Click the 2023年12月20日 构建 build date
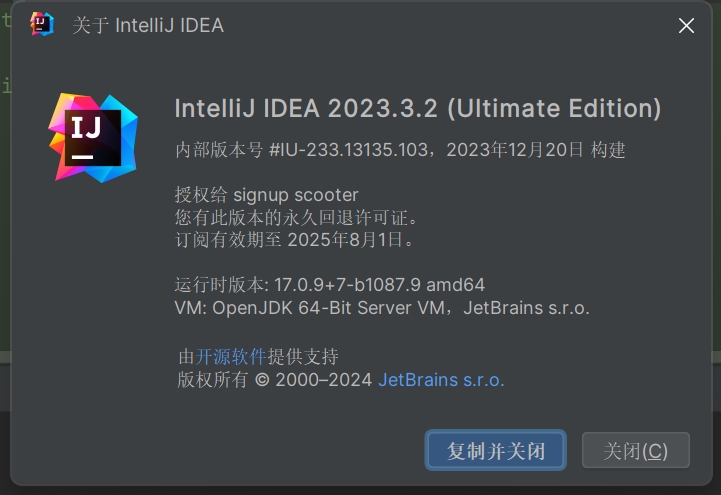Image resolution: width=721 pixels, height=495 pixels. tap(535, 150)
